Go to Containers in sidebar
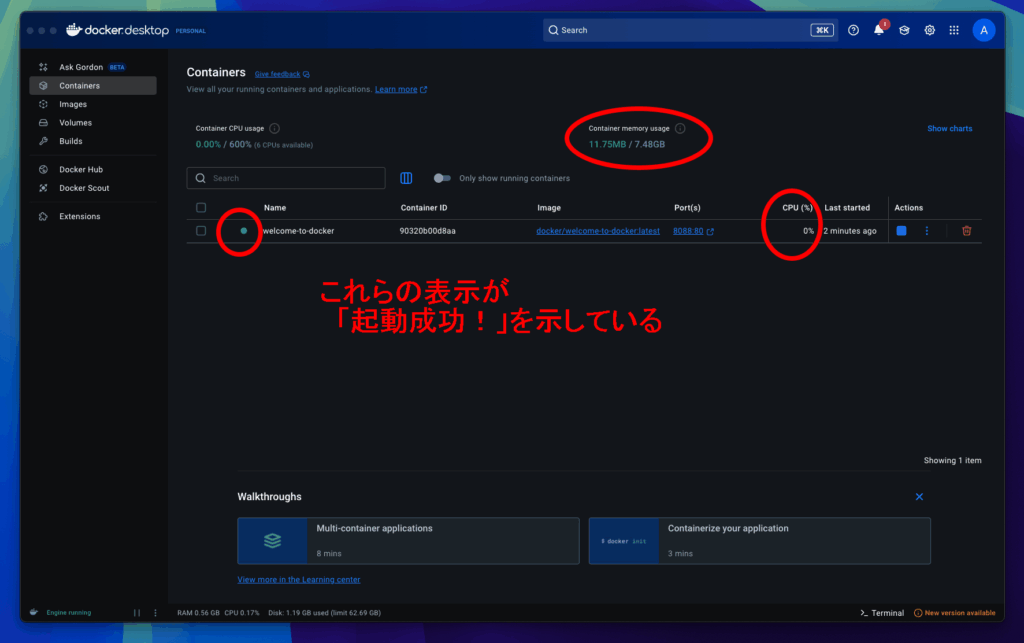 pyautogui.click(x=93, y=86)
